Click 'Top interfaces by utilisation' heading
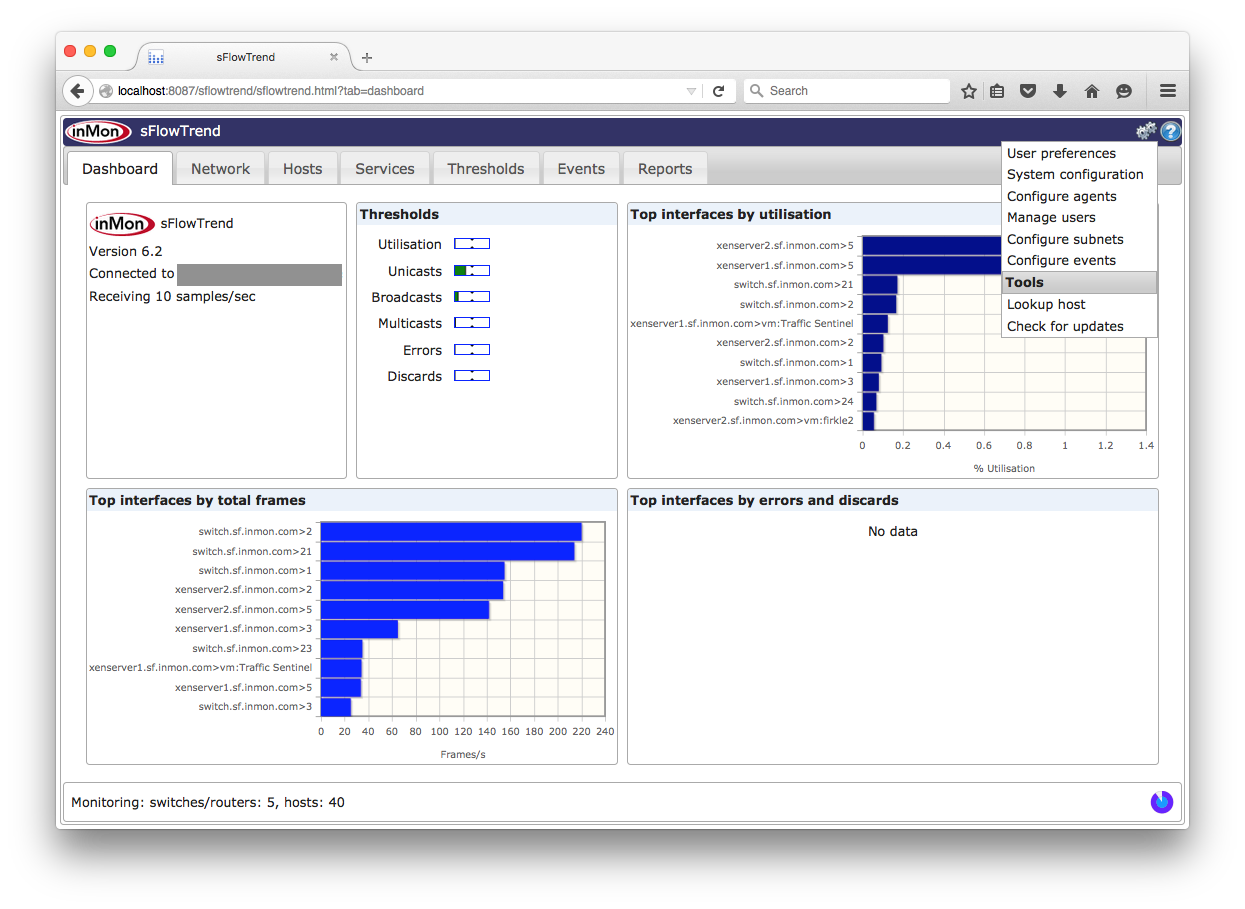 tap(730, 214)
